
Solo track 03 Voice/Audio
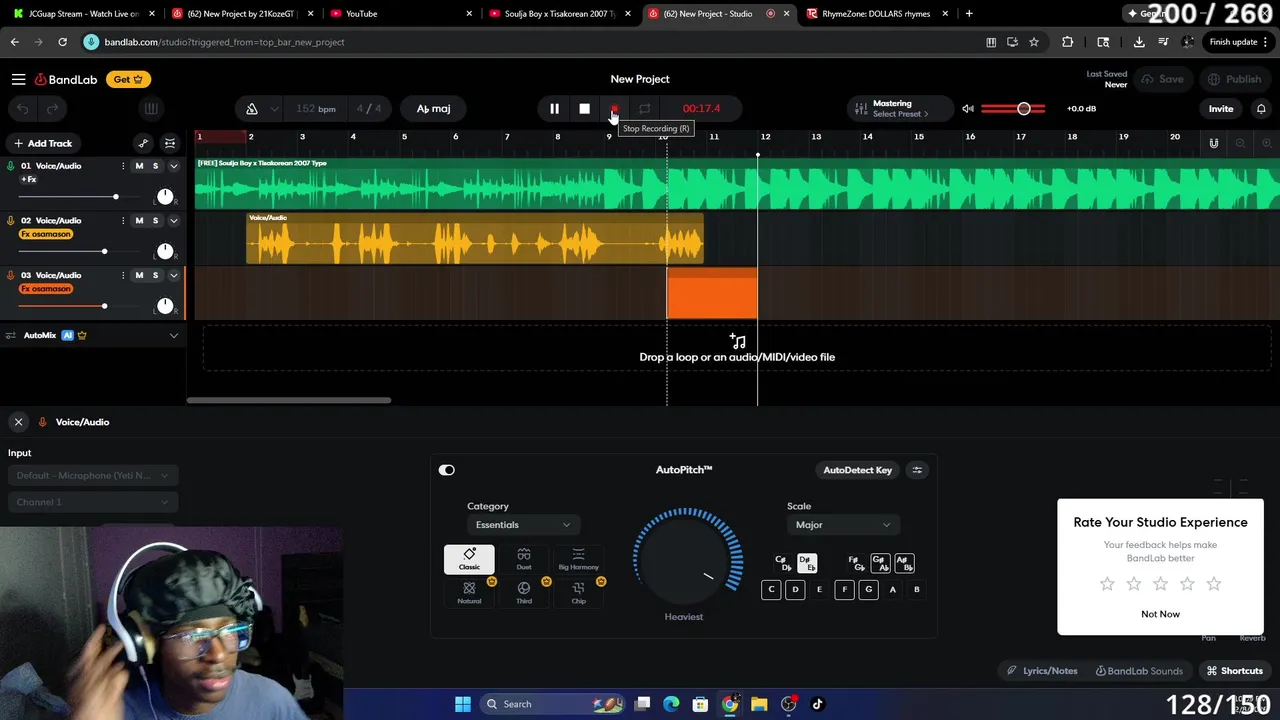pos(155,276)
